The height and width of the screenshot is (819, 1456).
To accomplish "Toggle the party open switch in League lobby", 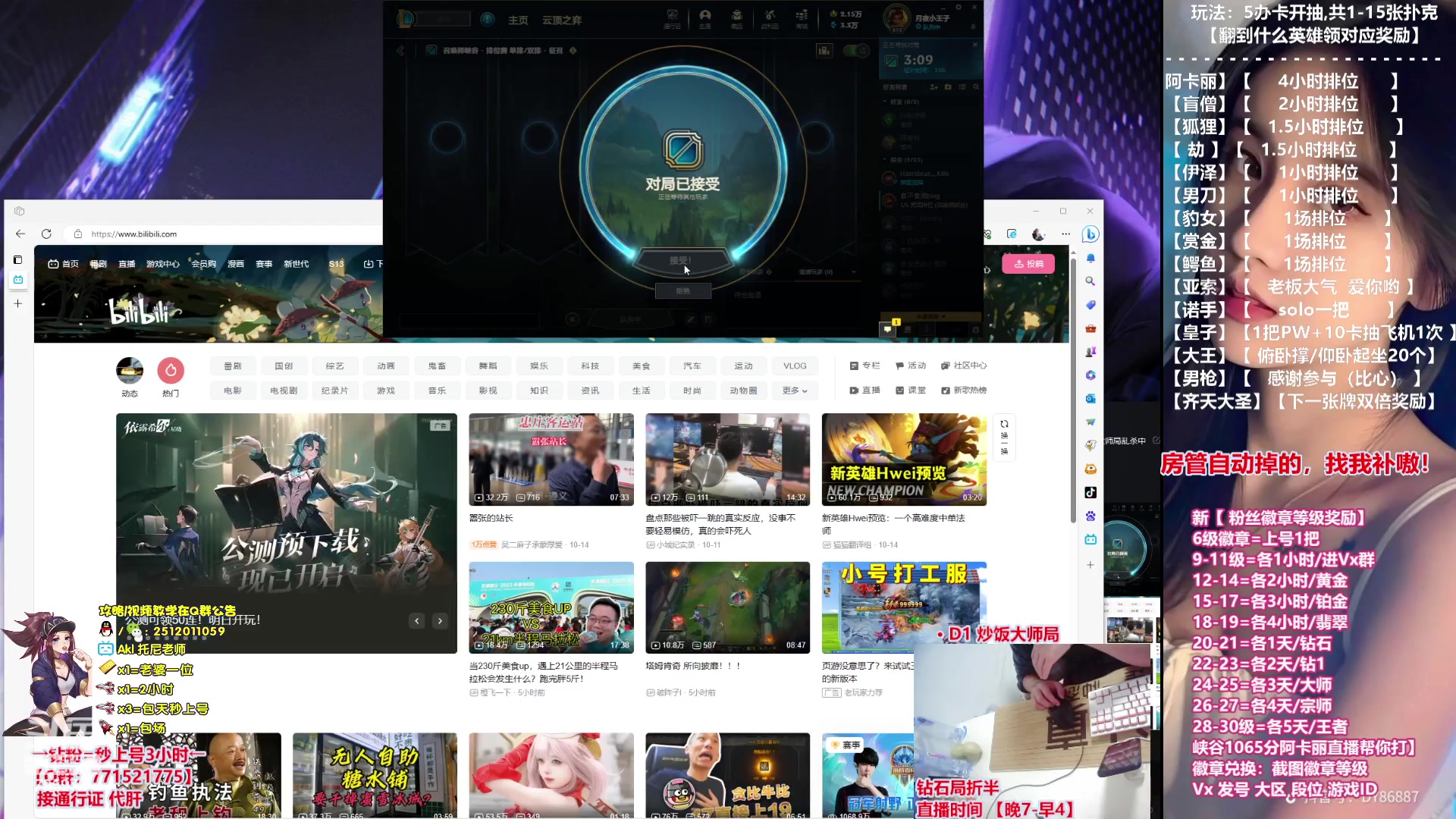I will [x=856, y=51].
